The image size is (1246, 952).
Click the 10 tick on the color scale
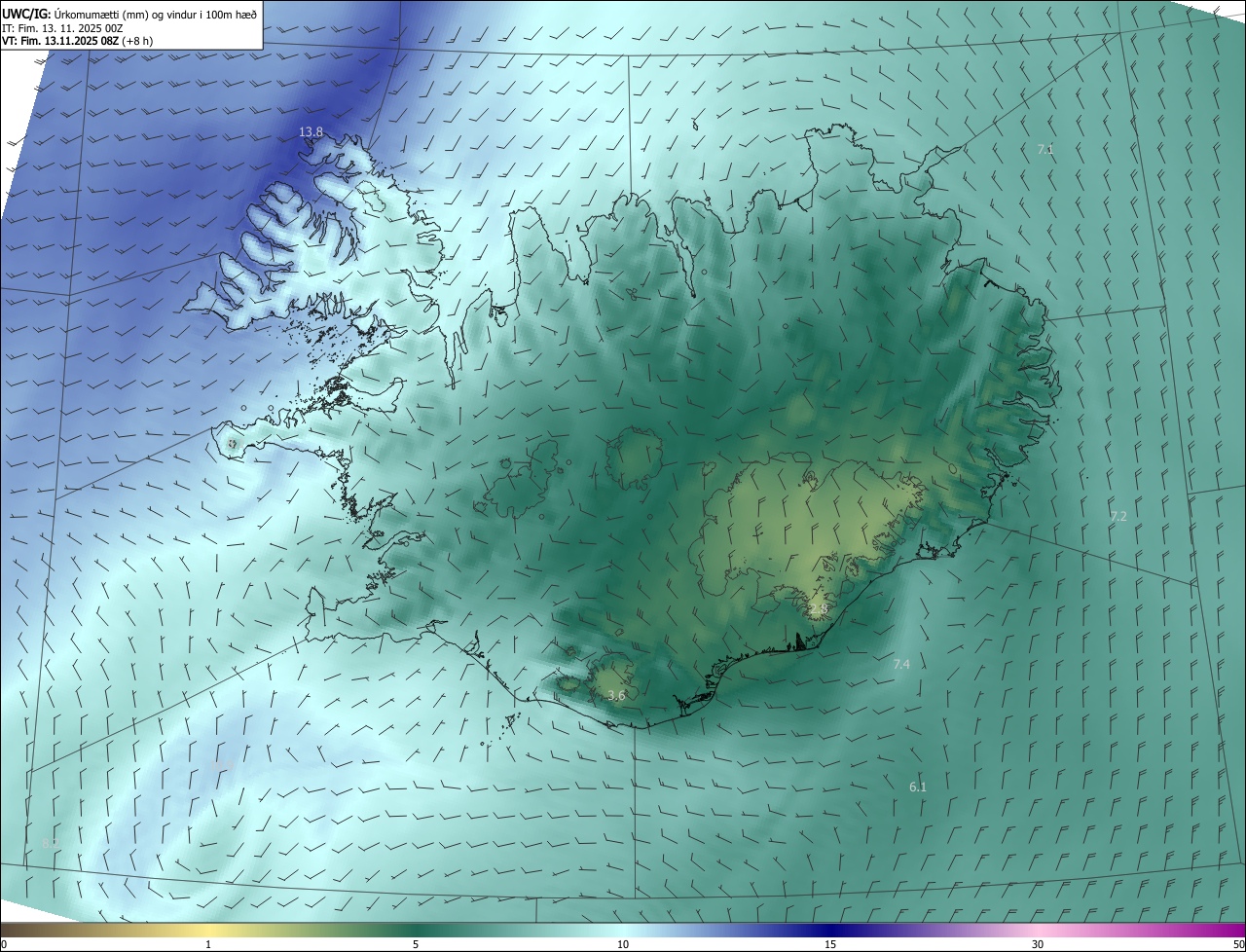[x=623, y=944]
